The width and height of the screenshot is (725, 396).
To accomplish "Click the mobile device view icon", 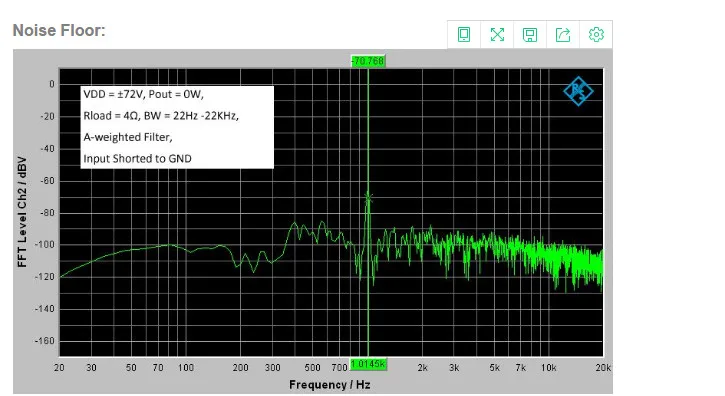I will (x=464, y=35).
